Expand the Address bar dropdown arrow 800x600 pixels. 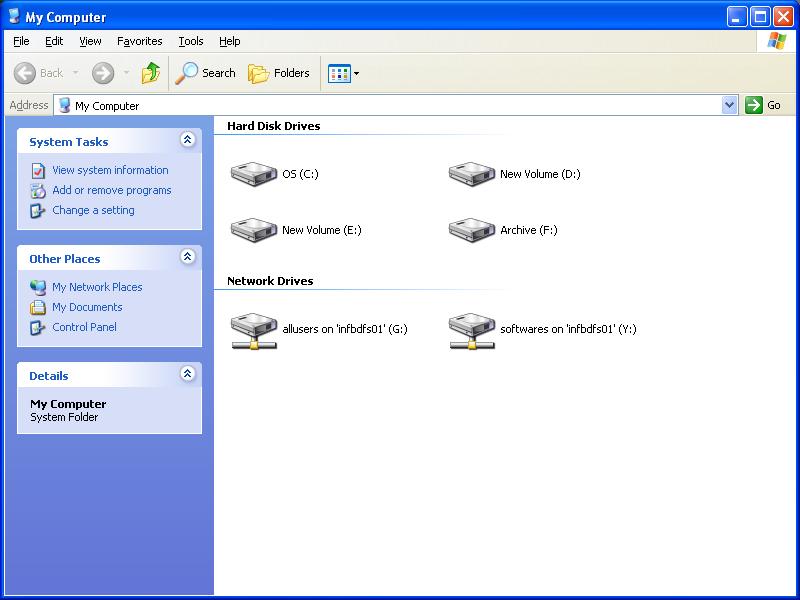(729, 105)
